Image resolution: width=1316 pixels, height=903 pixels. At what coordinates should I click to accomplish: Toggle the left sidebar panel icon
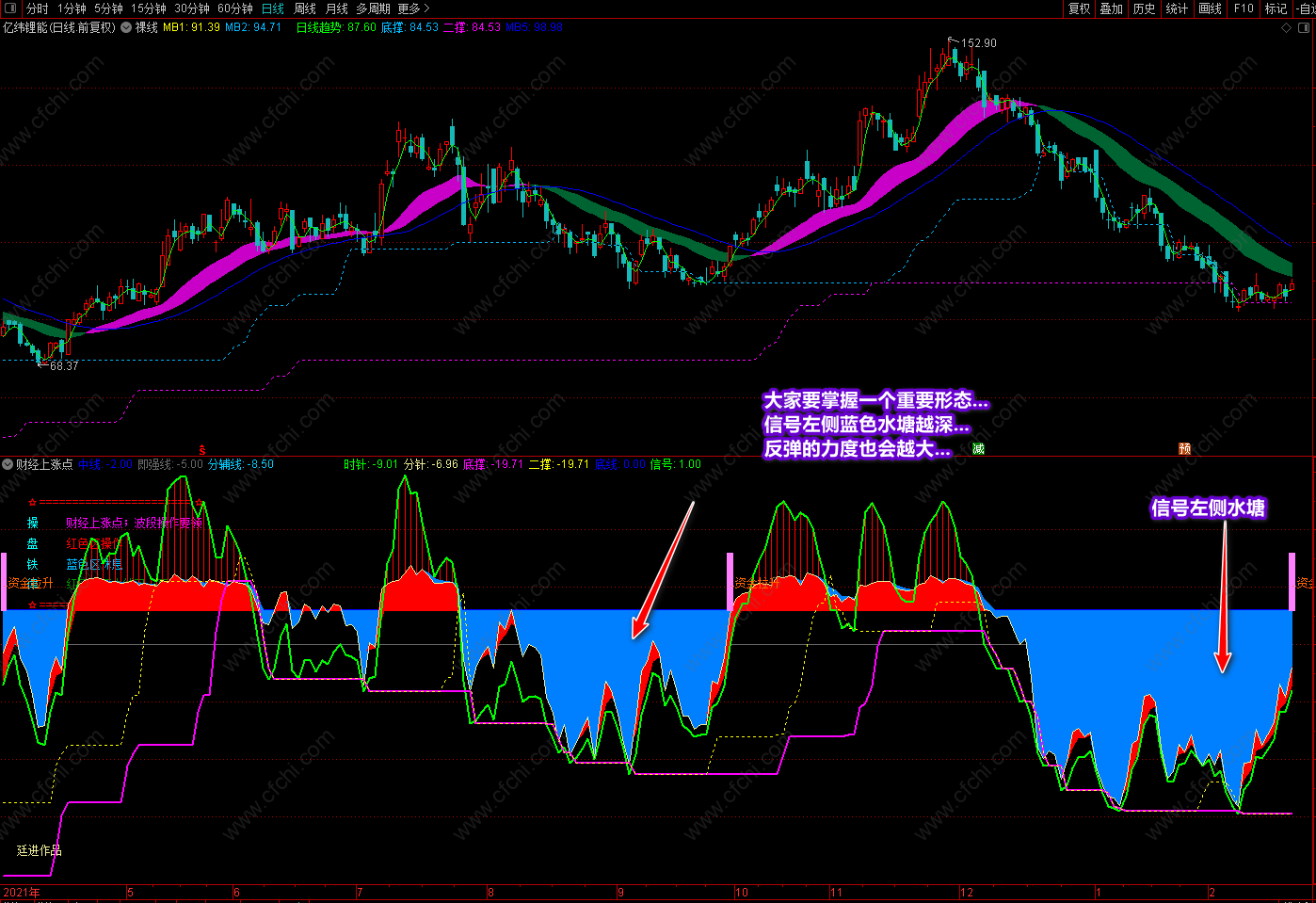coord(10,8)
